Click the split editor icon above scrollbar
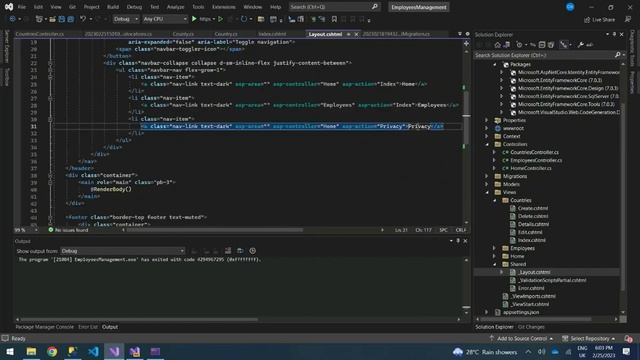This screenshot has height=360, width=640. tap(466, 43)
